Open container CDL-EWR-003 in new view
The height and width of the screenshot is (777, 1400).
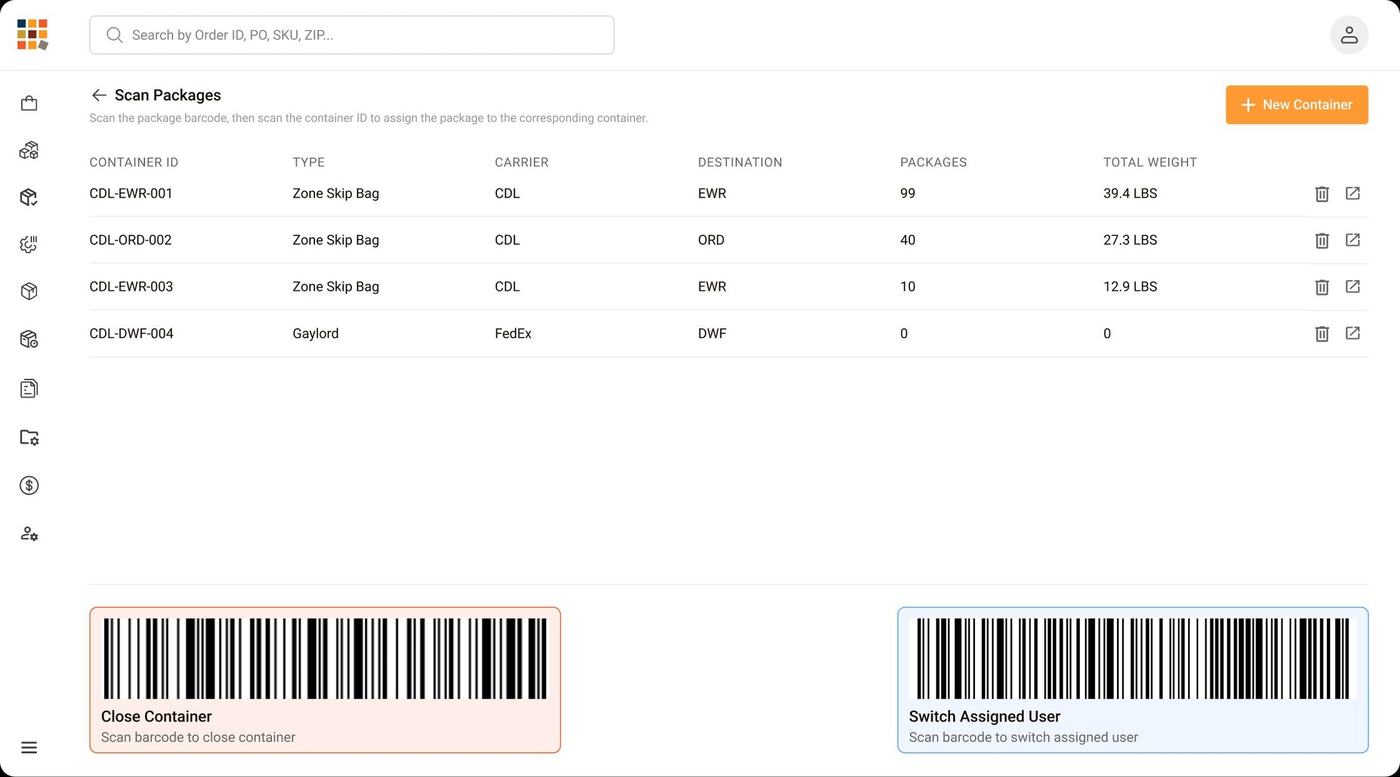click(1353, 286)
